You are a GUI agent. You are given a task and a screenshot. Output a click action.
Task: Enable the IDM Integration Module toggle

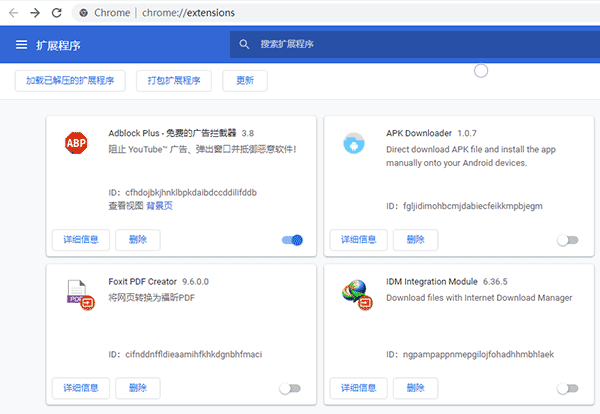tap(568, 388)
